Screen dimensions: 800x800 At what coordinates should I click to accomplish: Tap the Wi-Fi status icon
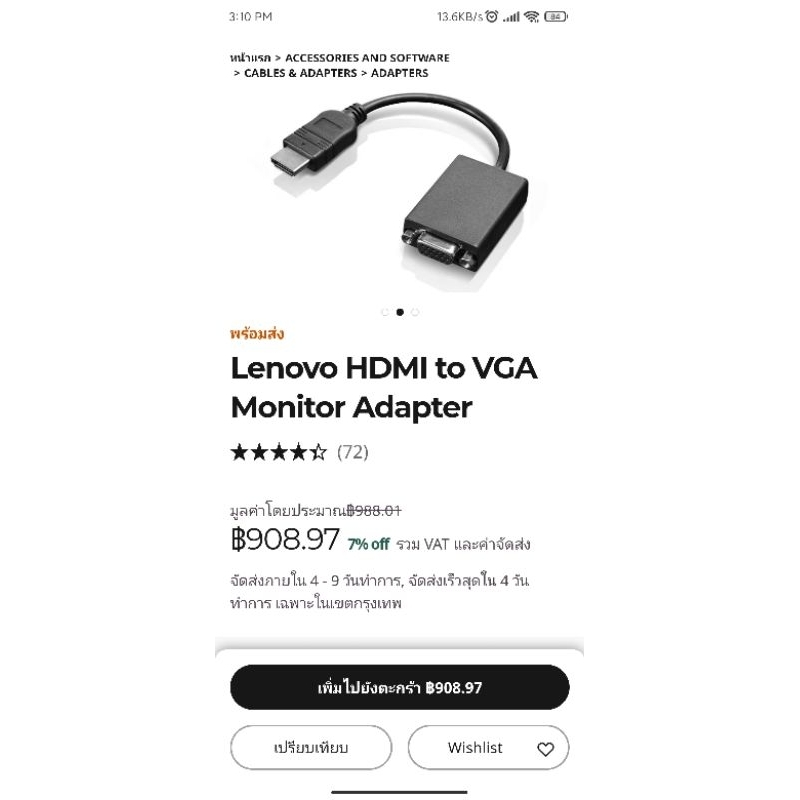click(531, 17)
